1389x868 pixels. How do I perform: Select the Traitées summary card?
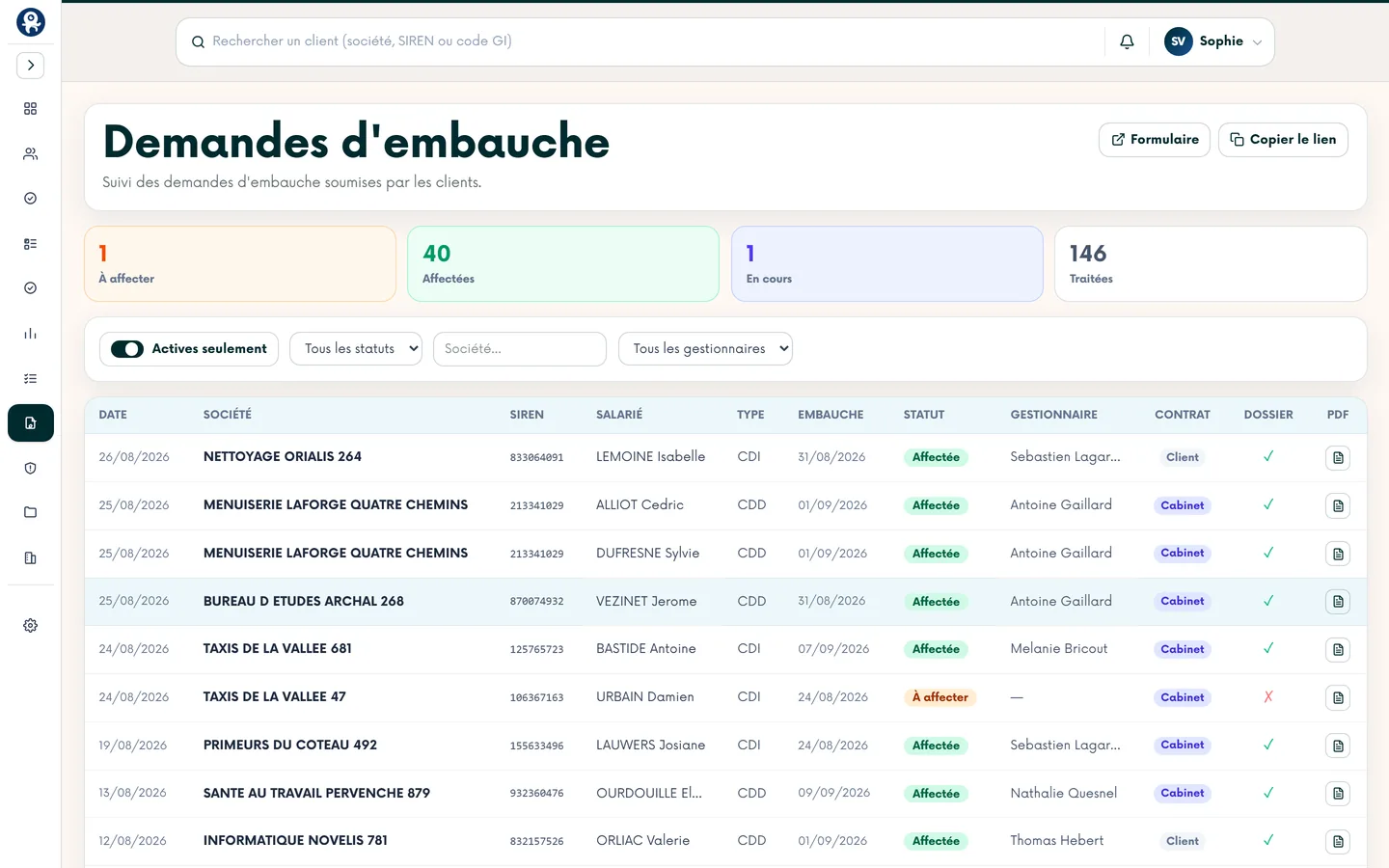click(x=1211, y=264)
